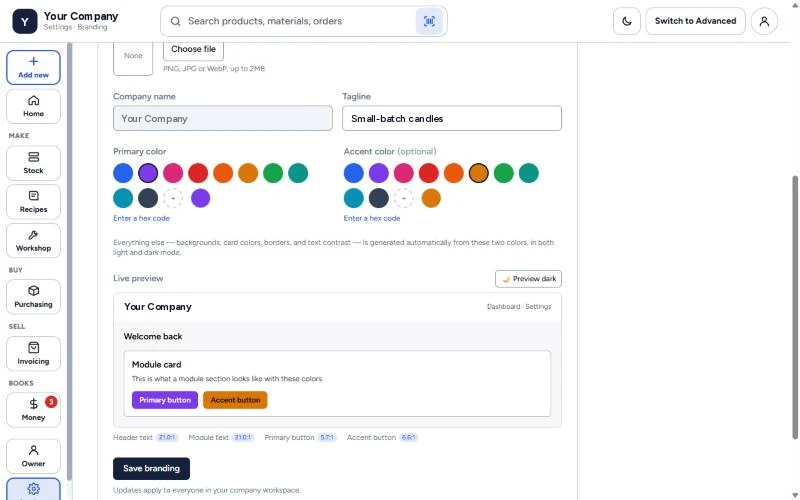Screen dimensions: 800x500
Task: Click the sidebar vertical scrollbar
Action: point(69,260)
